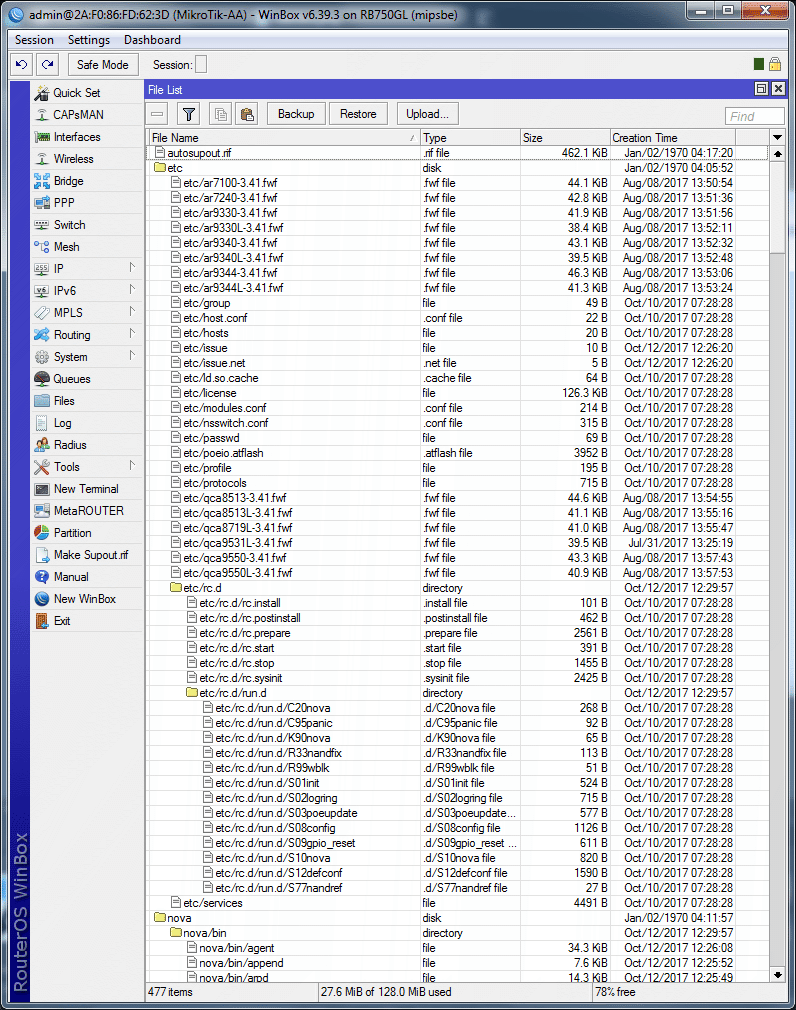Open Wireless settings icon
Image resolution: width=796 pixels, height=1010 pixels.
pyautogui.click(x=42, y=158)
